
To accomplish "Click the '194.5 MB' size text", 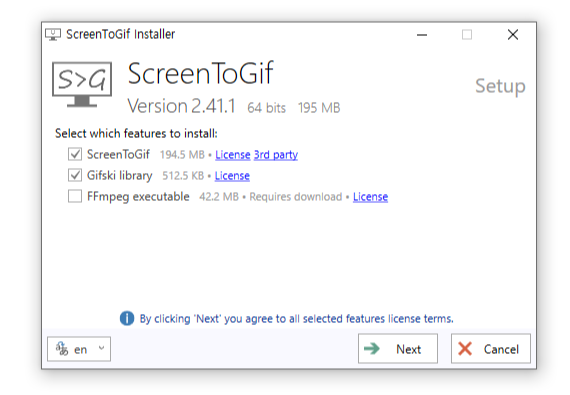I will pyautogui.click(x=182, y=155).
